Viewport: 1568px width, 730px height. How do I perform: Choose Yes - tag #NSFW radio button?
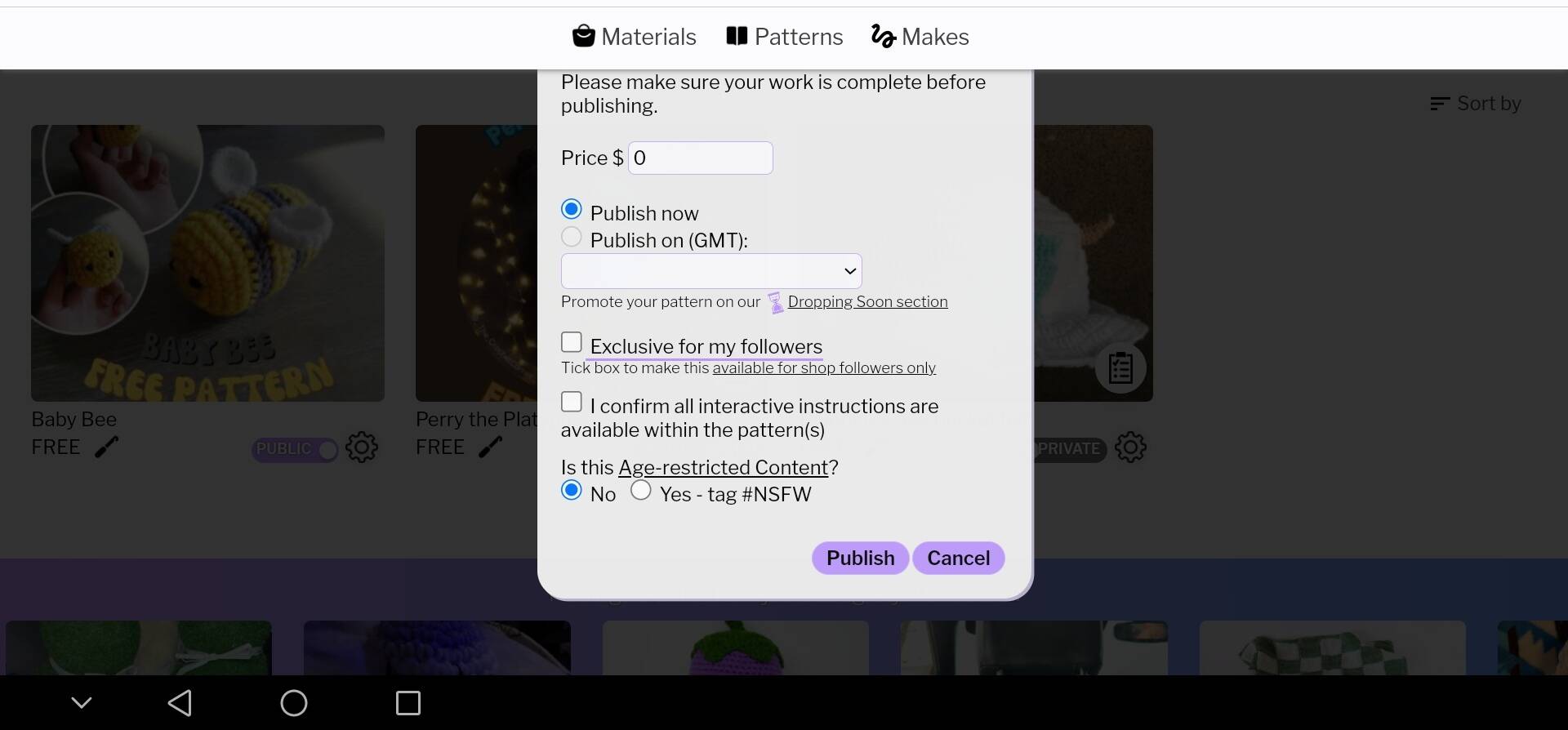641,490
